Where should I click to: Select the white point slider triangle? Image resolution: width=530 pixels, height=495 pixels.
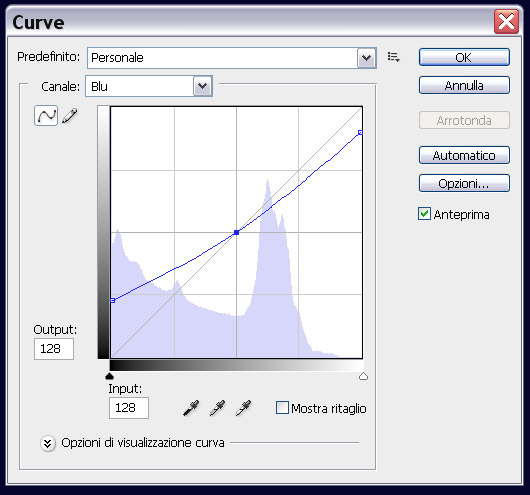(x=363, y=376)
